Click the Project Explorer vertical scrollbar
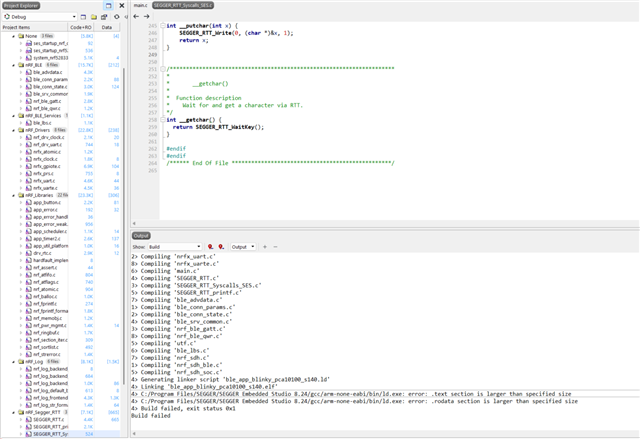 click(124, 224)
